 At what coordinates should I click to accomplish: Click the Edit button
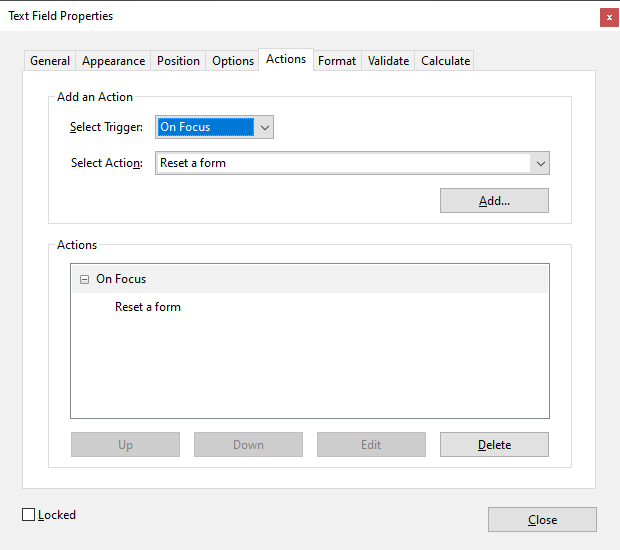tap(371, 444)
